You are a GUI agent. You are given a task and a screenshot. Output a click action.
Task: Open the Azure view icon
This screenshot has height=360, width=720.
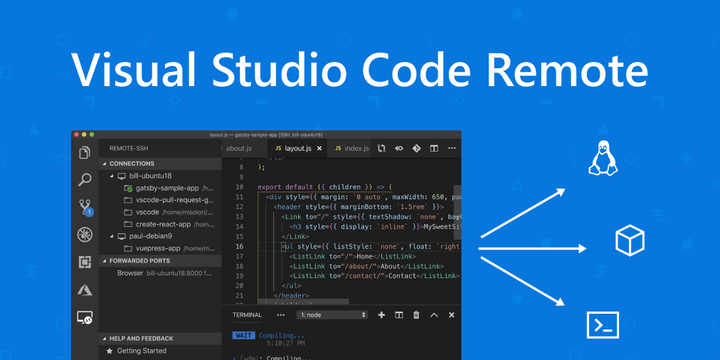coord(84,290)
